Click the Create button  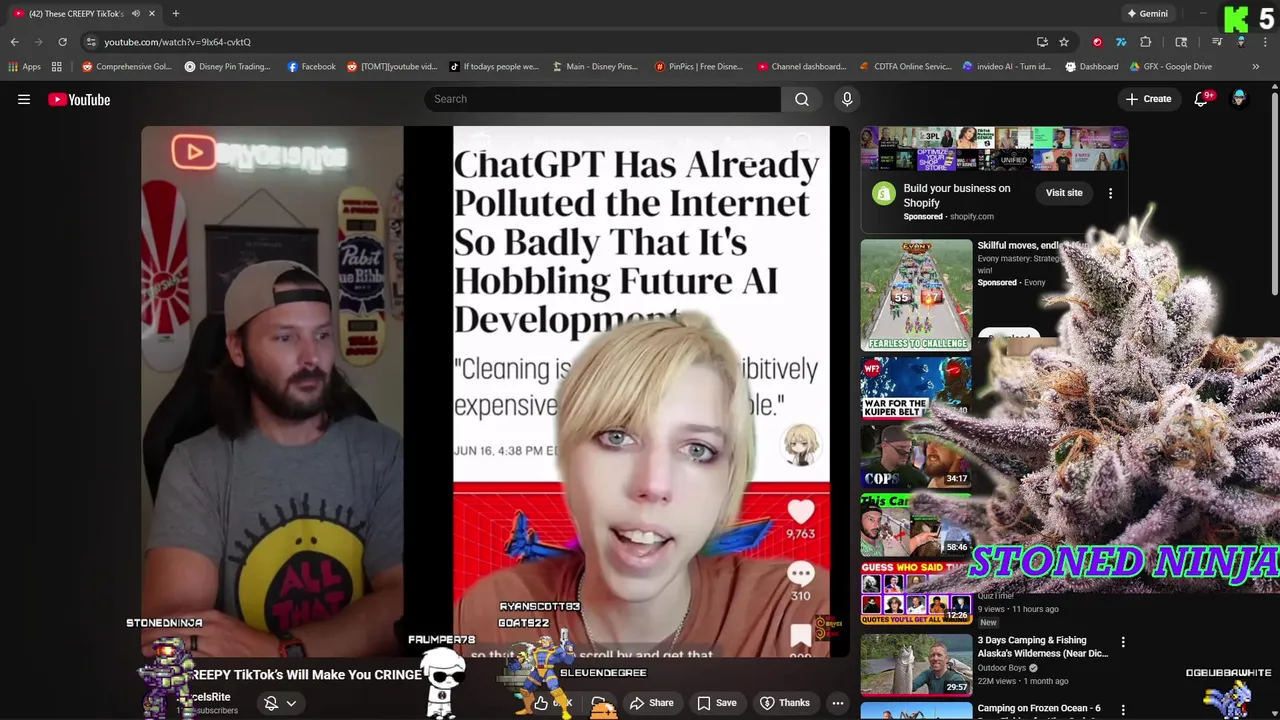click(1148, 99)
